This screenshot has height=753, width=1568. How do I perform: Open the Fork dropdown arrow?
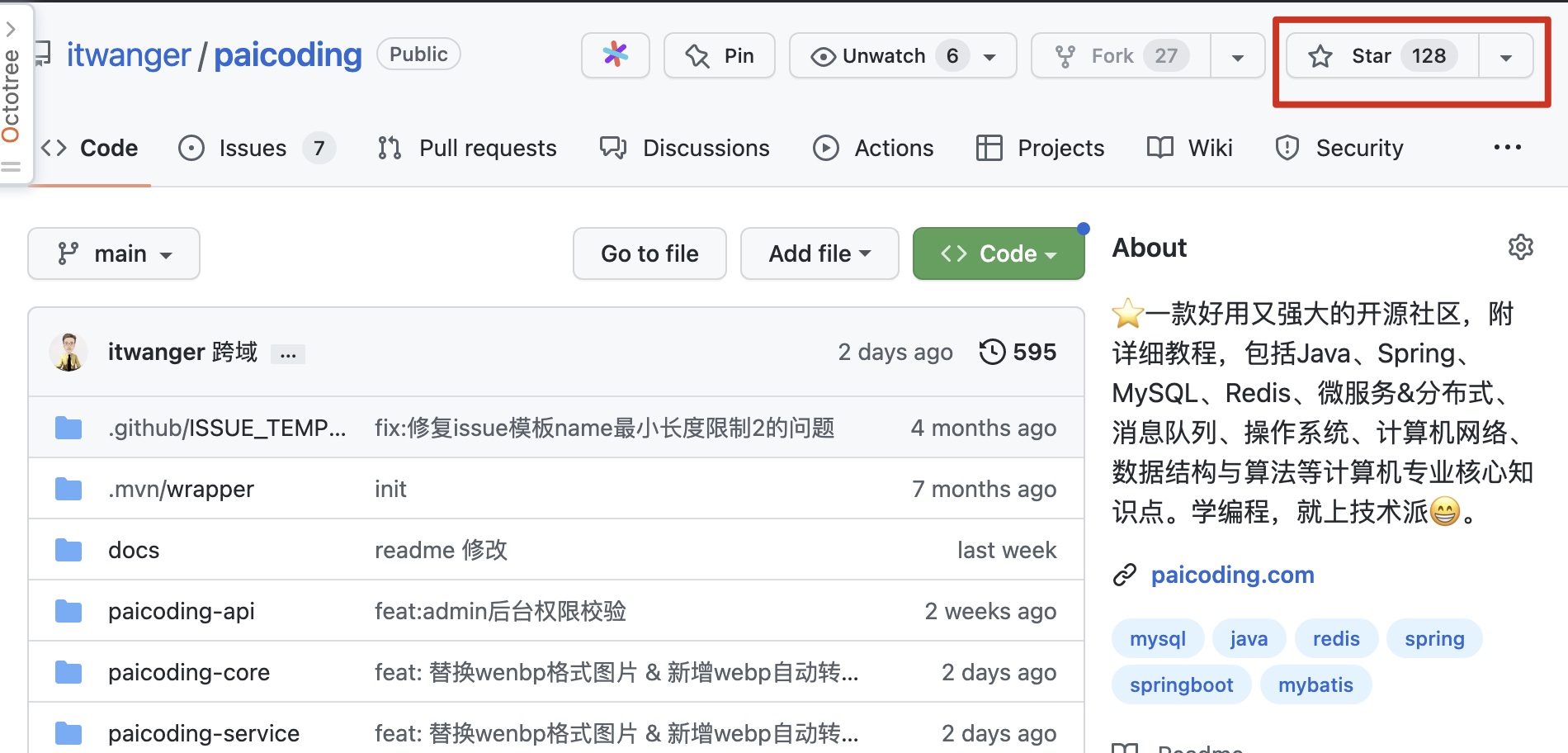1237,56
